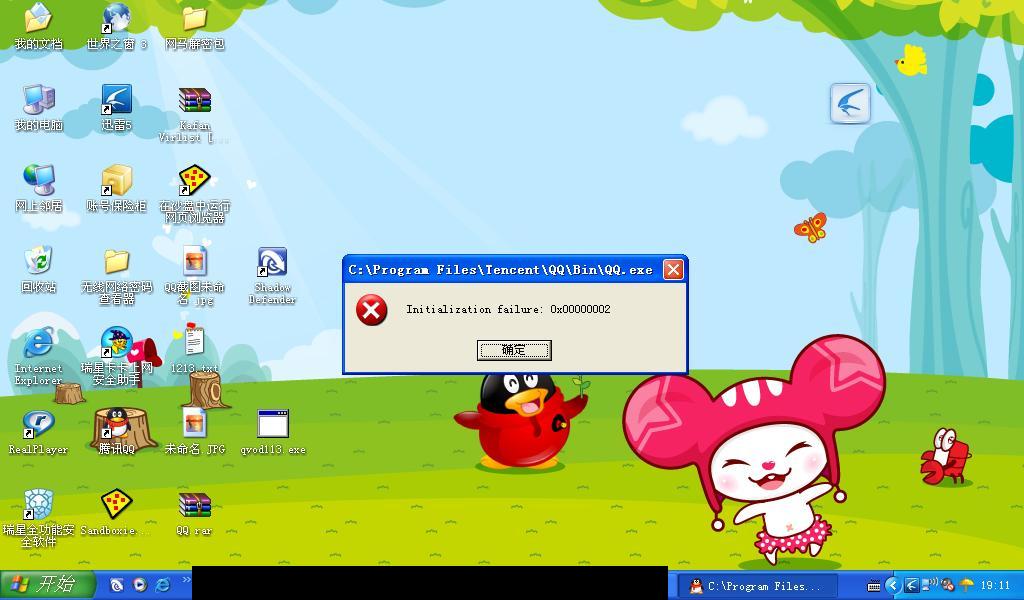Select the 在沙盘中运行网页浏览器 shortcut
The width and height of the screenshot is (1024, 600).
(x=195, y=195)
